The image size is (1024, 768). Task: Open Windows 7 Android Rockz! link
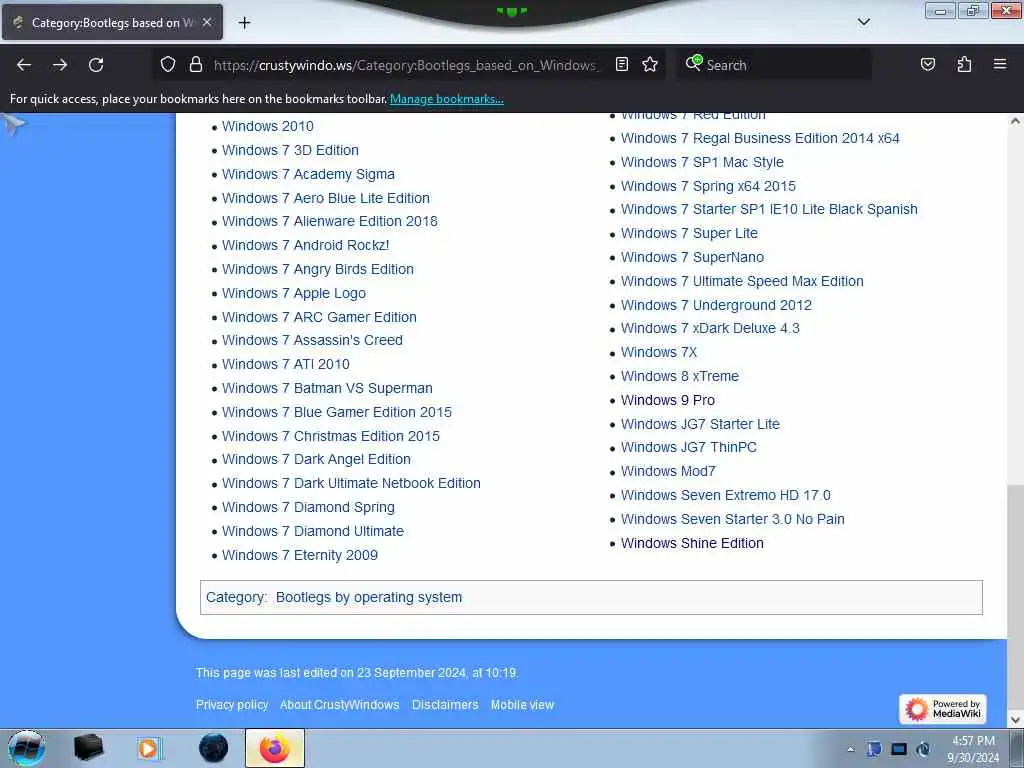(306, 246)
